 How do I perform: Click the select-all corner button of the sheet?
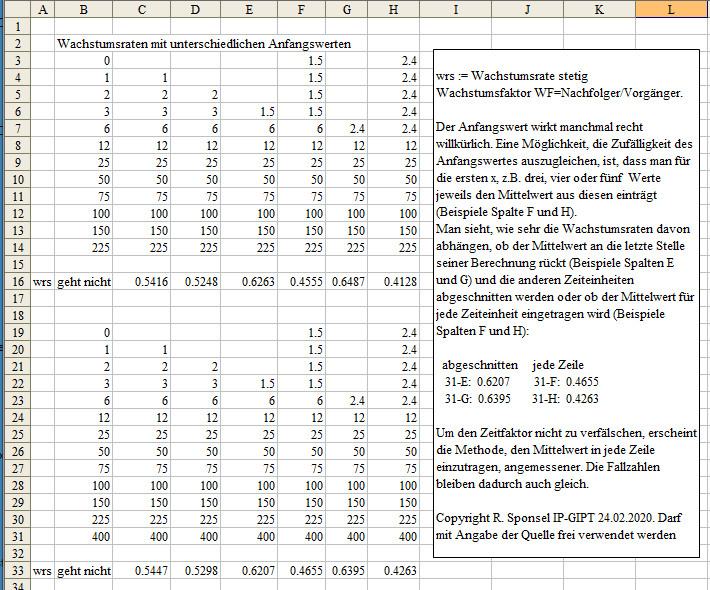17,10
